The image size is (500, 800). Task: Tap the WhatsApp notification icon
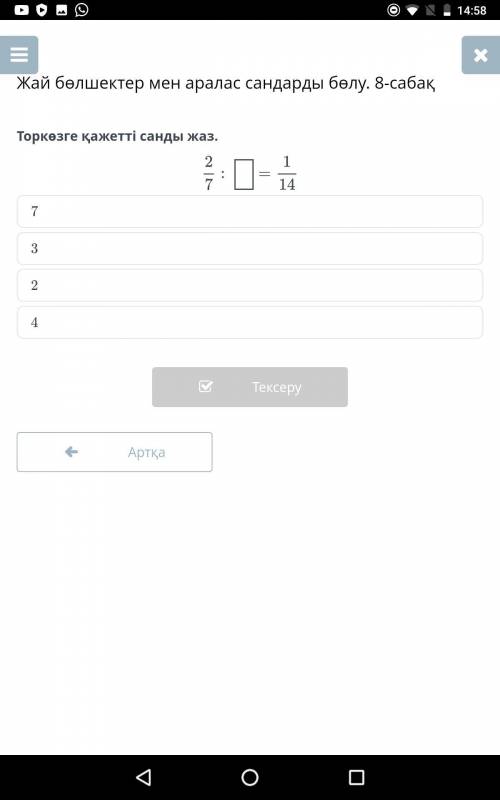click(82, 10)
